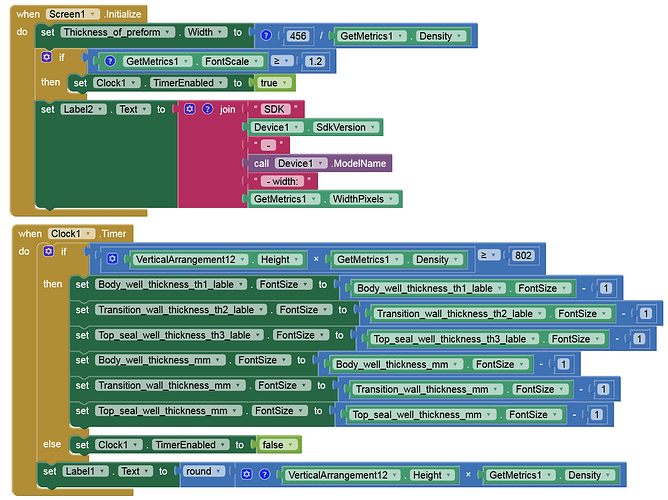
Task: Open the Screen1 dropdown in the Initialize event
Action: click(72, 14)
